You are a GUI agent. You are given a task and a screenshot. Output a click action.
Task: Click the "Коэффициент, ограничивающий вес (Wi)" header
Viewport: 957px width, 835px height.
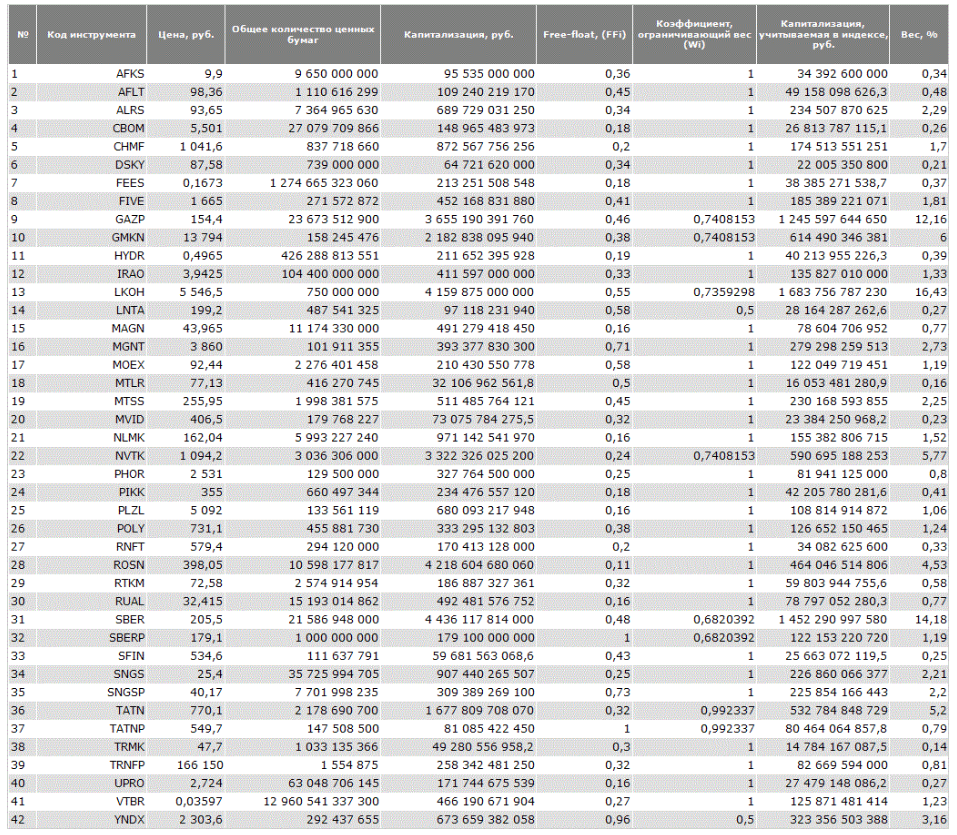(x=695, y=35)
